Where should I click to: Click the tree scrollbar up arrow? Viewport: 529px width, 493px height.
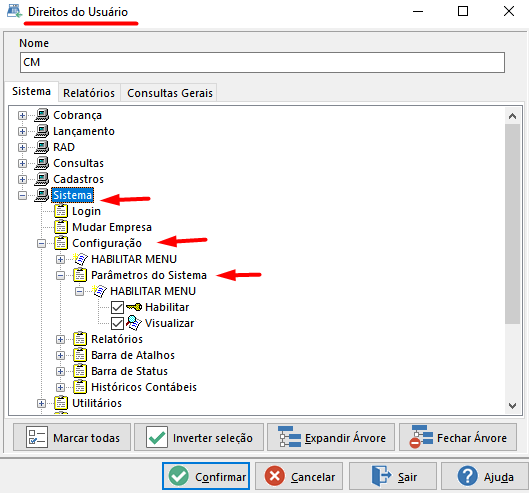click(512, 116)
